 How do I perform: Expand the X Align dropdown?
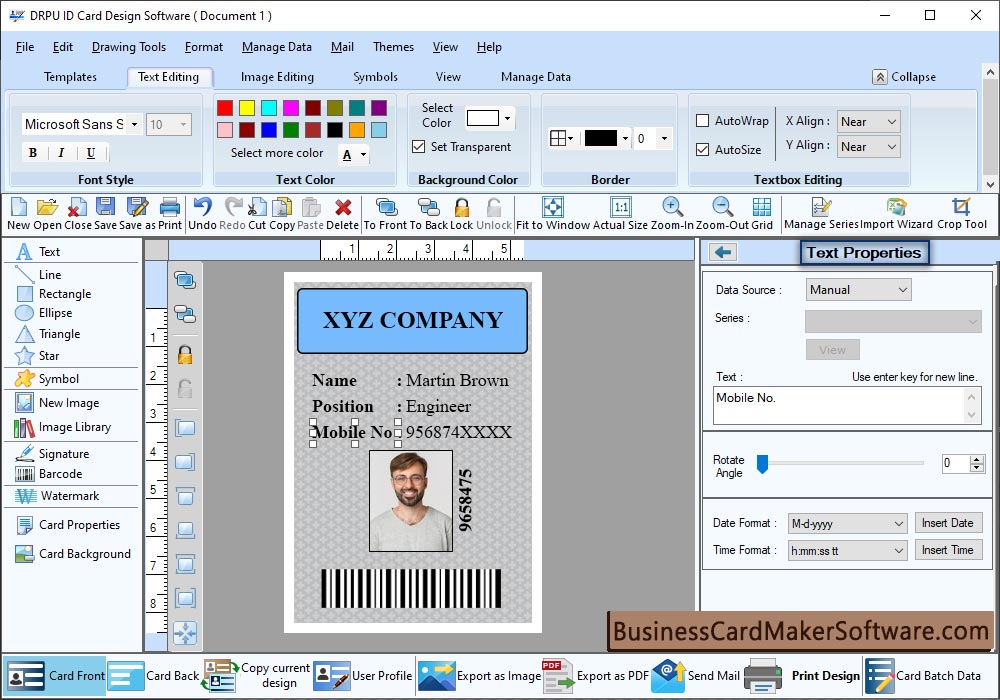coord(868,121)
